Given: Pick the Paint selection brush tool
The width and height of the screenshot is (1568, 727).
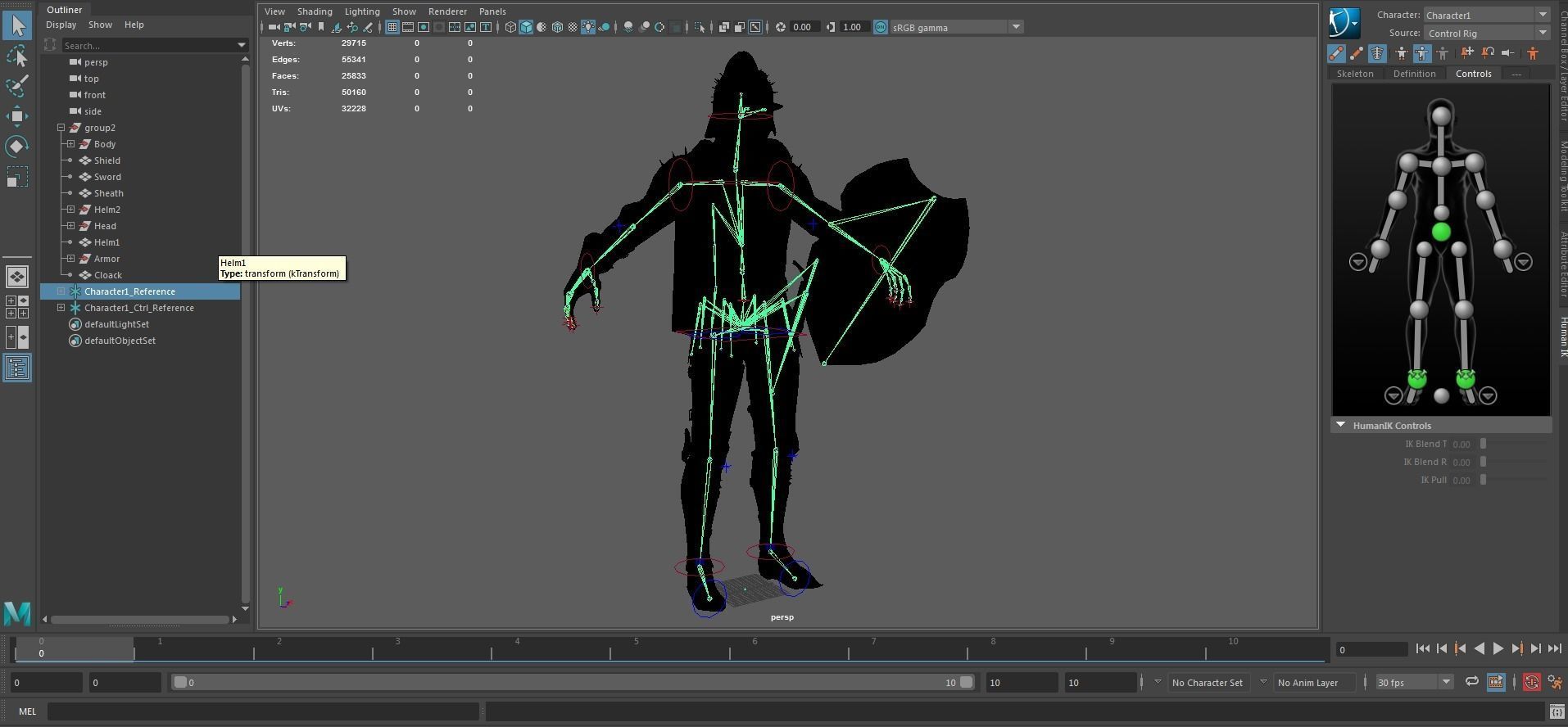Looking at the screenshot, I should point(17,86).
